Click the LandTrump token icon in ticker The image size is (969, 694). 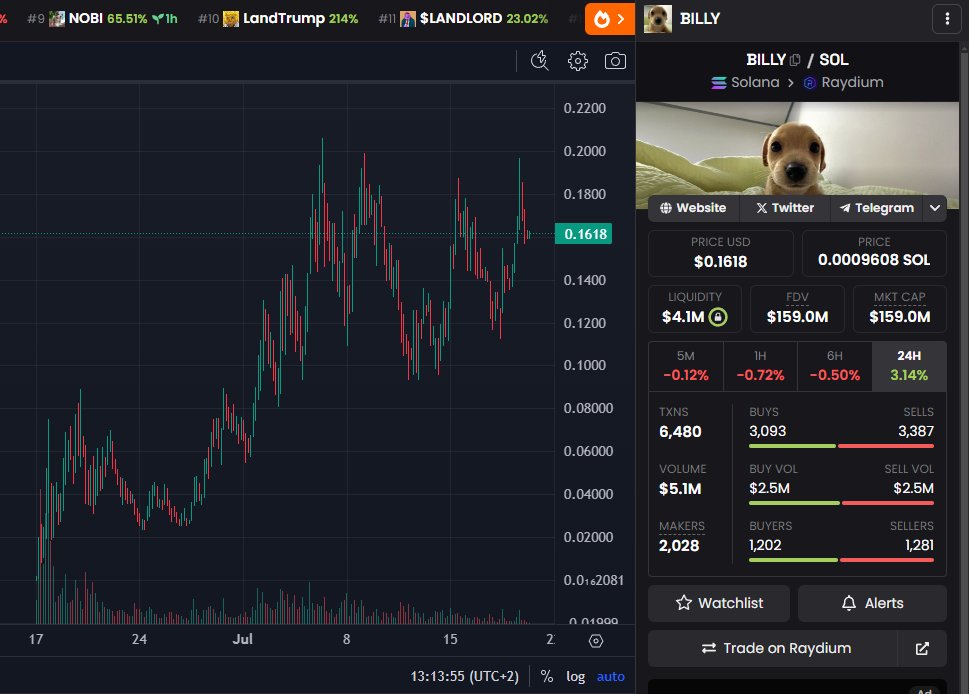231,19
